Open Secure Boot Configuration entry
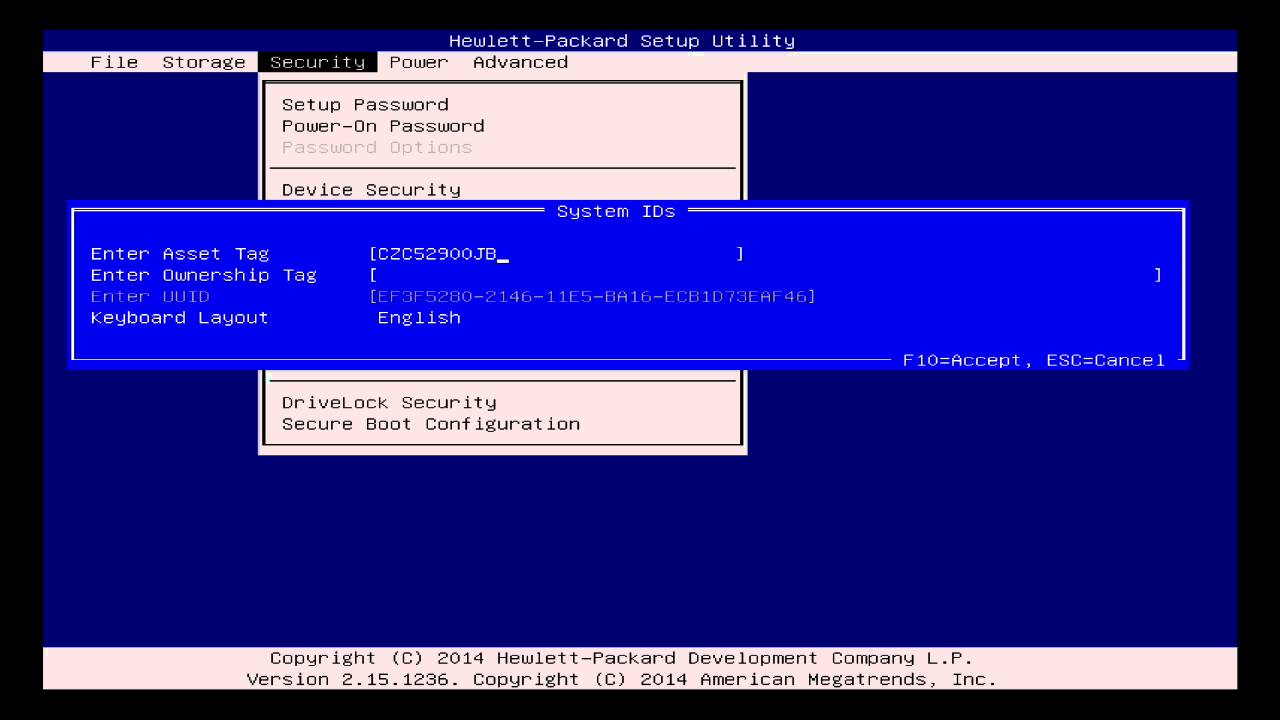 [x=431, y=424]
